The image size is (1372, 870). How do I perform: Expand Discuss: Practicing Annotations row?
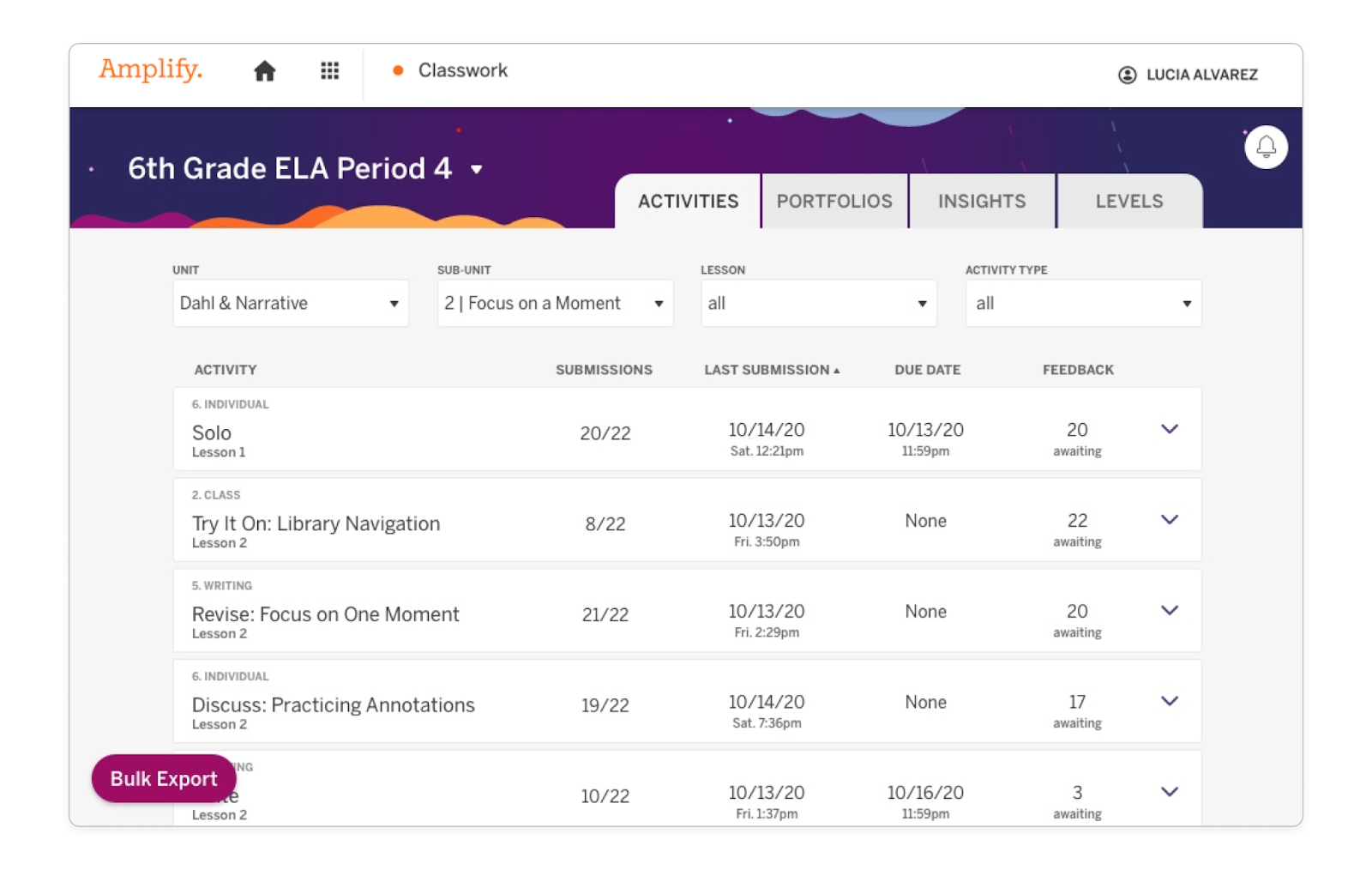click(1169, 701)
